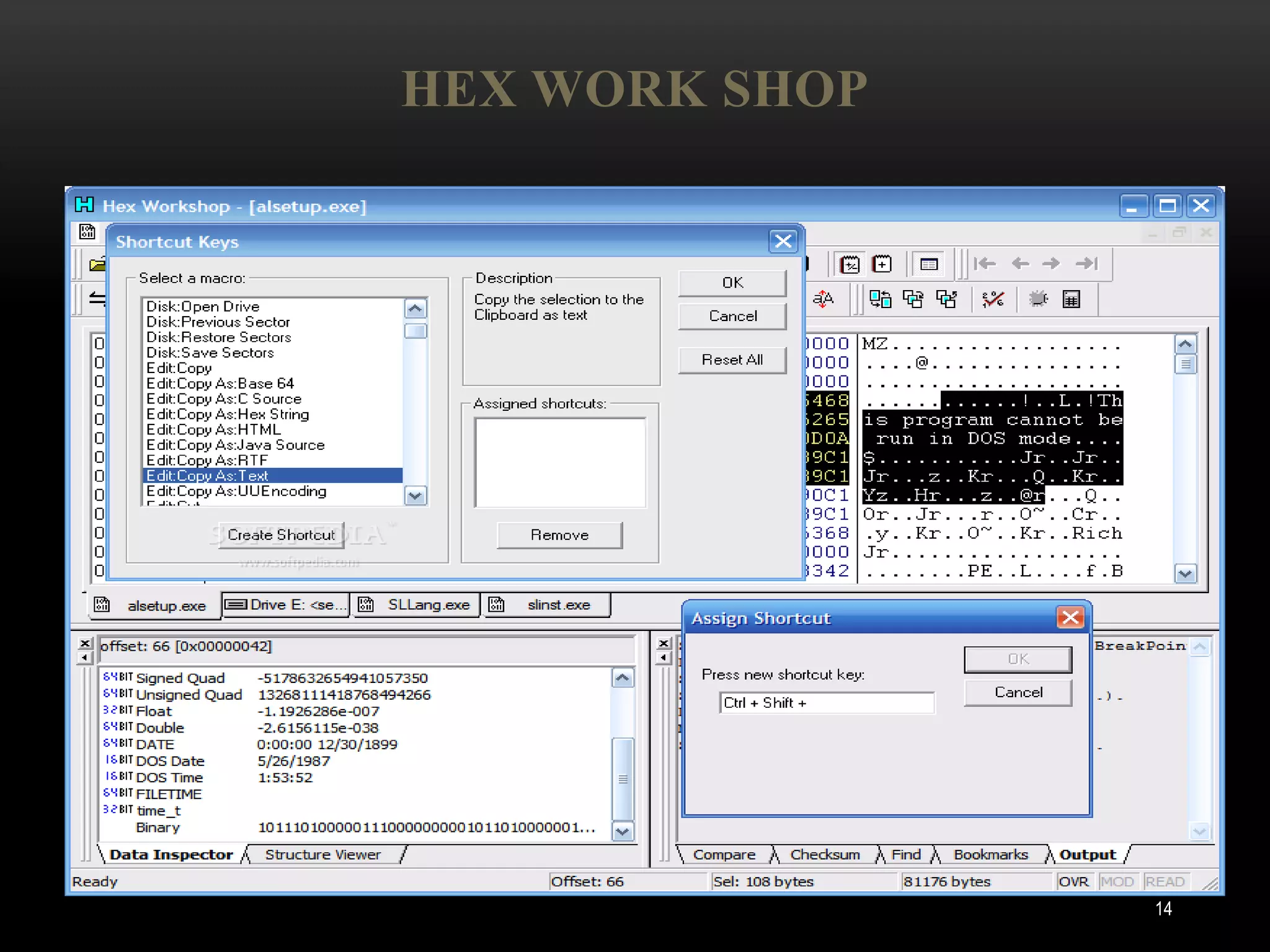Jump to first with bar-left arrow
This screenshot has height=952, width=1270.
(x=984, y=264)
